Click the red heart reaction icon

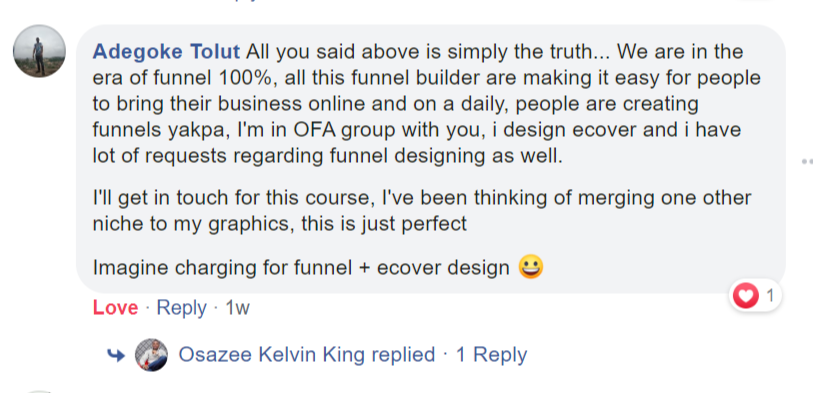click(746, 296)
